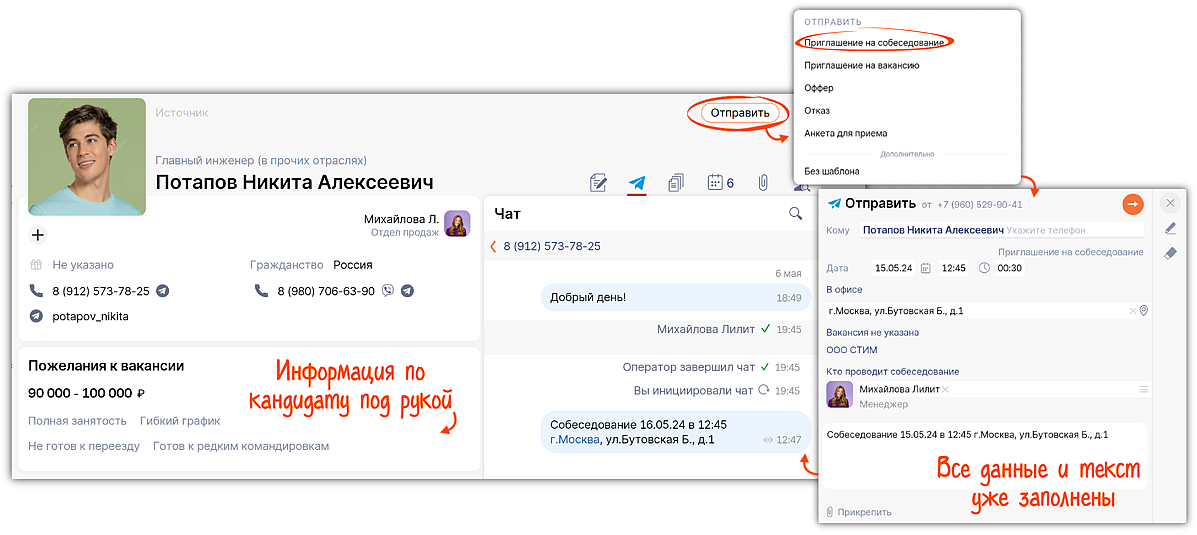Open the calendar icon showing 6 events
The height and width of the screenshot is (535, 1197).
pos(720,183)
